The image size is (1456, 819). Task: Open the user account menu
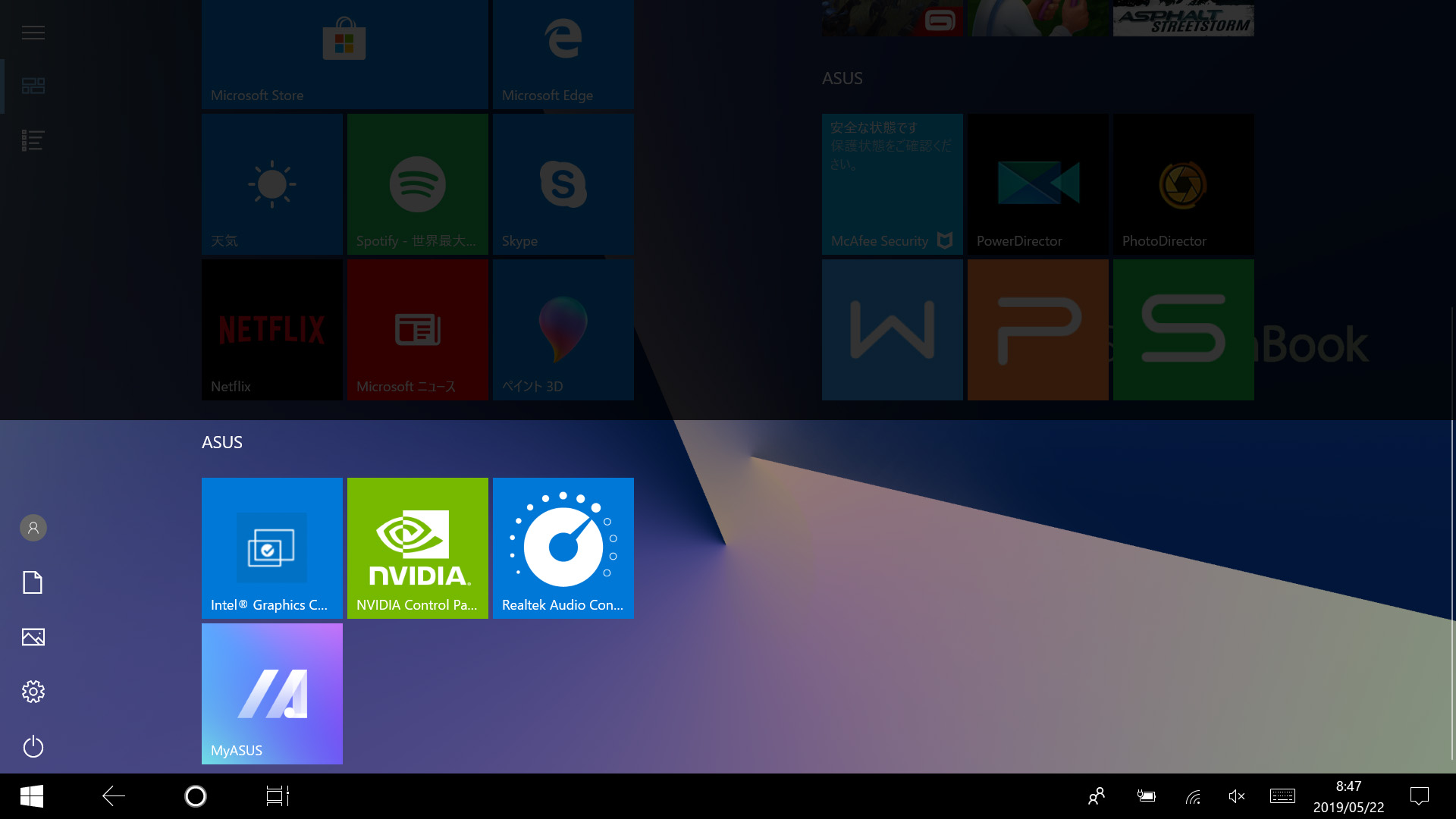[x=33, y=528]
